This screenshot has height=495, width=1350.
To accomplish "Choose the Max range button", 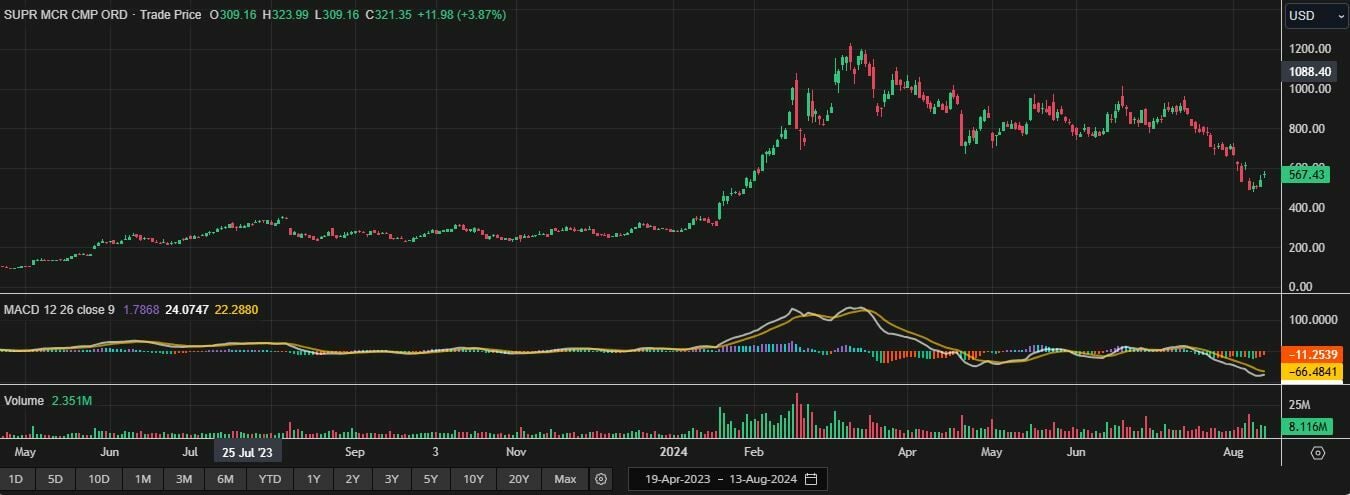I will [565, 479].
